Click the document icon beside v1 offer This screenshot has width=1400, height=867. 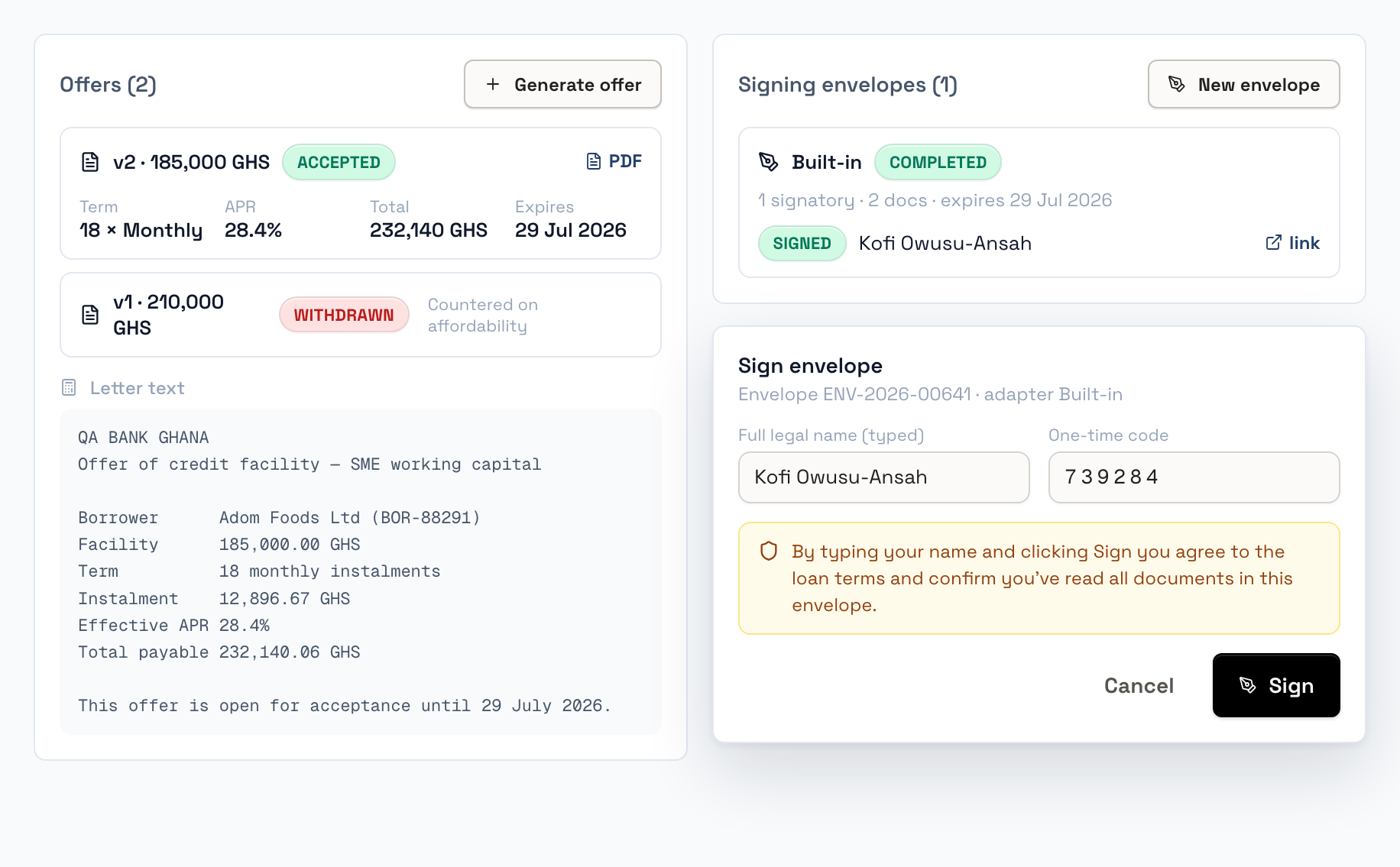click(x=90, y=315)
